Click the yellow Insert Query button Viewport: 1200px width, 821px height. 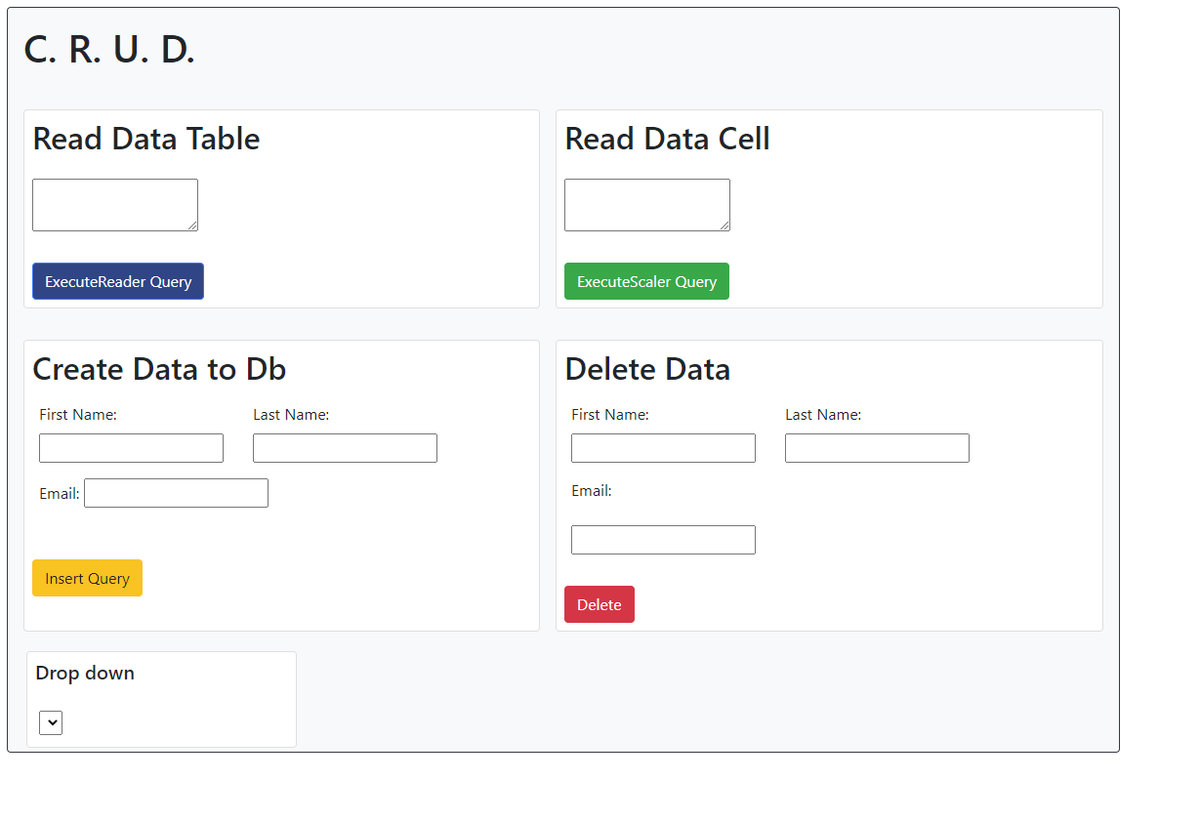coord(87,578)
